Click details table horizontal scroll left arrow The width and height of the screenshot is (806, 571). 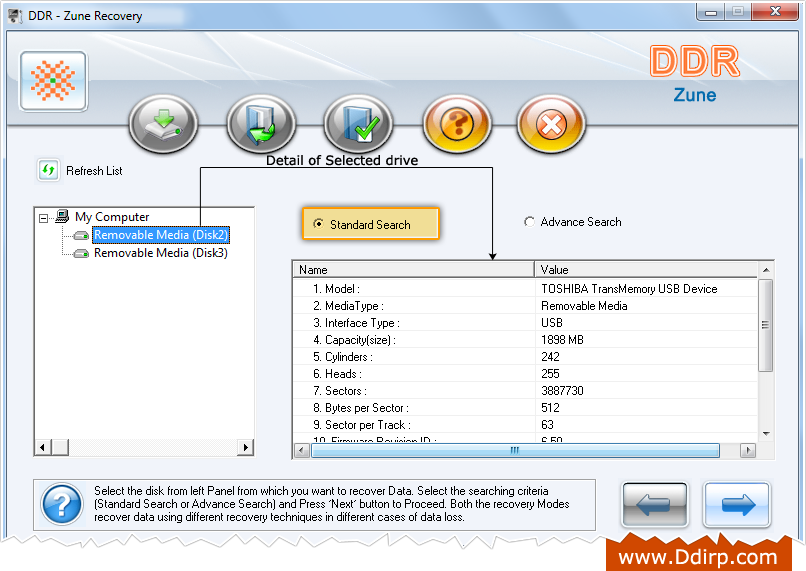tap(302, 450)
